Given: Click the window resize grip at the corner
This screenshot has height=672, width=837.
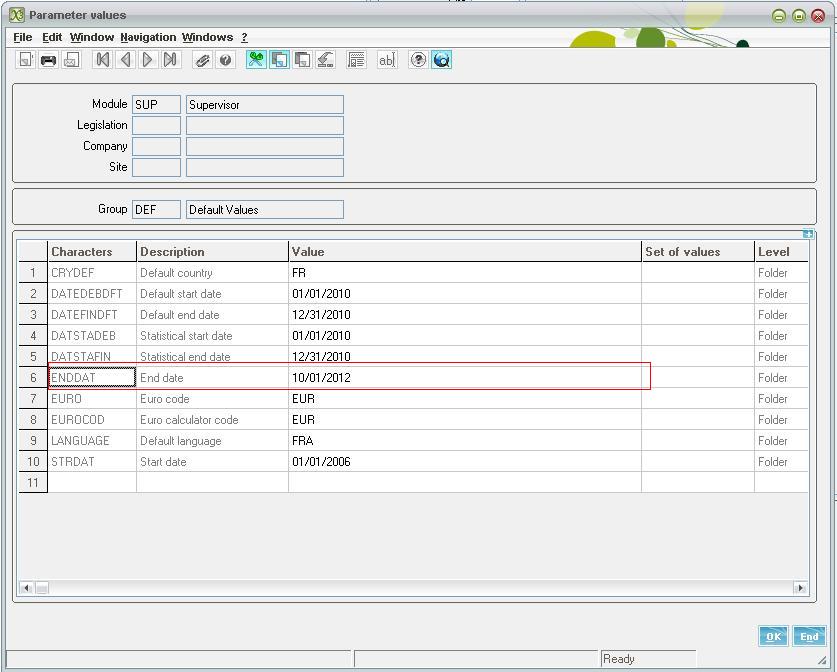Looking at the screenshot, I should pyautogui.click(x=822, y=660).
